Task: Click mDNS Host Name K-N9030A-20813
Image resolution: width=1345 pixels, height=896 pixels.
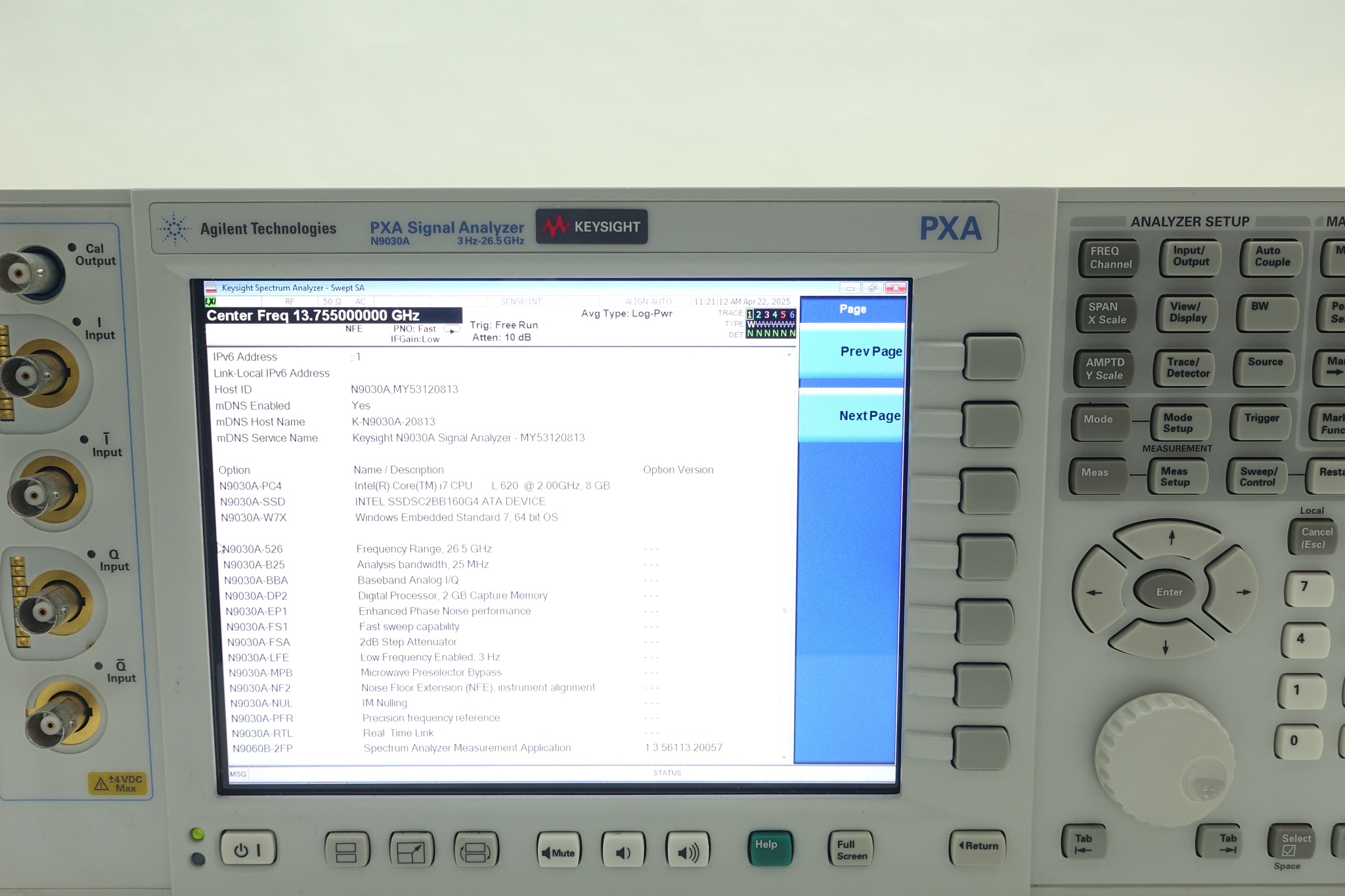Action: (x=393, y=421)
